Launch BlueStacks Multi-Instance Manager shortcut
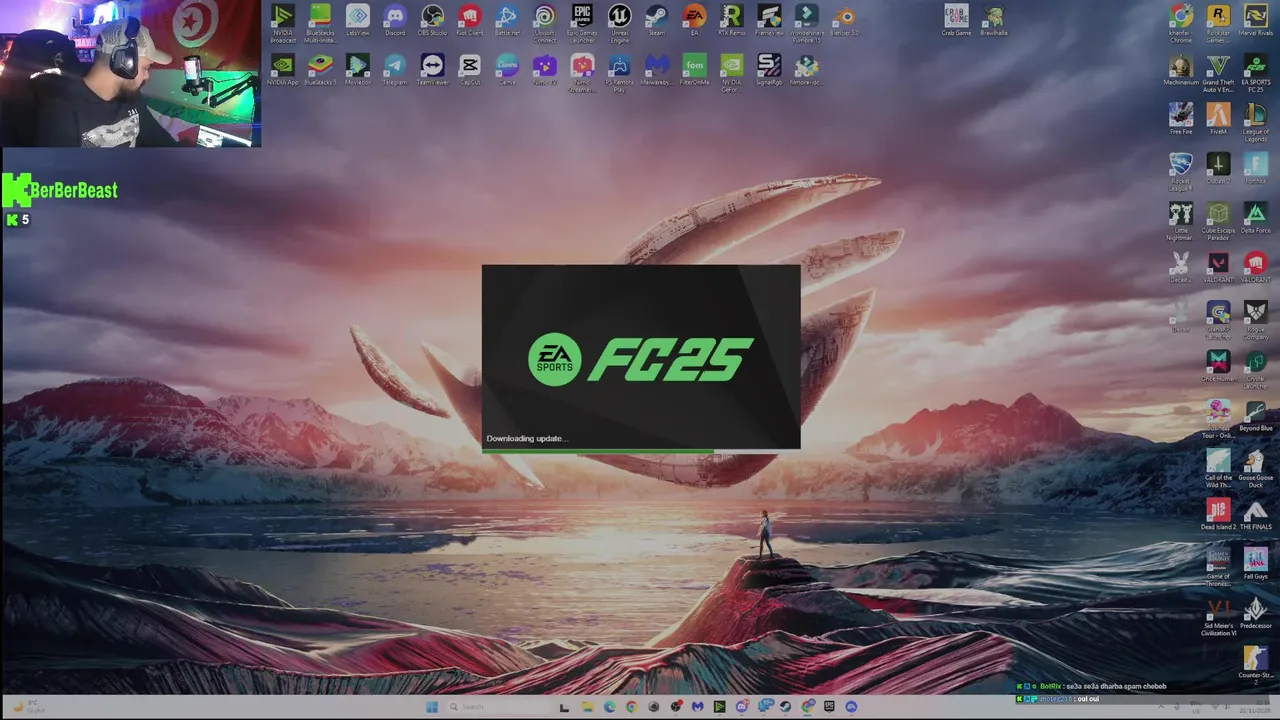The height and width of the screenshot is (720, 1280). tap(320, 24)
